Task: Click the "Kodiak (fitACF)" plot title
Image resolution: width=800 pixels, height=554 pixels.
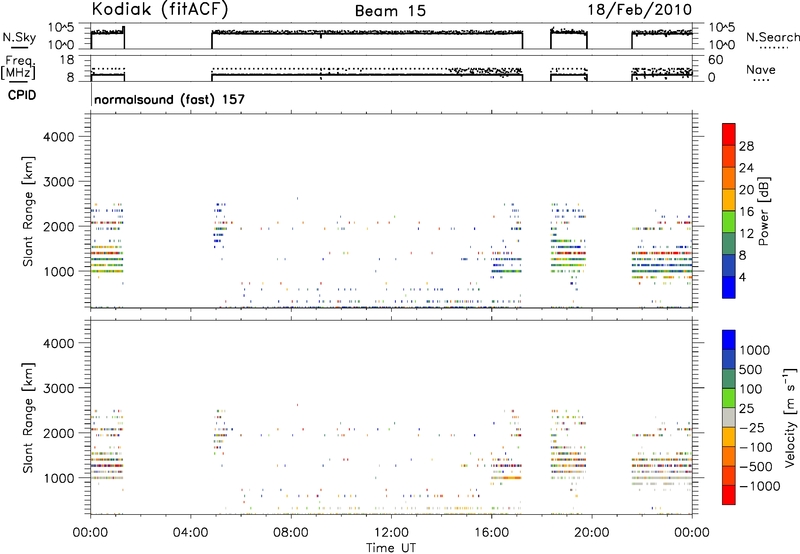Action: click(x=160, y=9)
